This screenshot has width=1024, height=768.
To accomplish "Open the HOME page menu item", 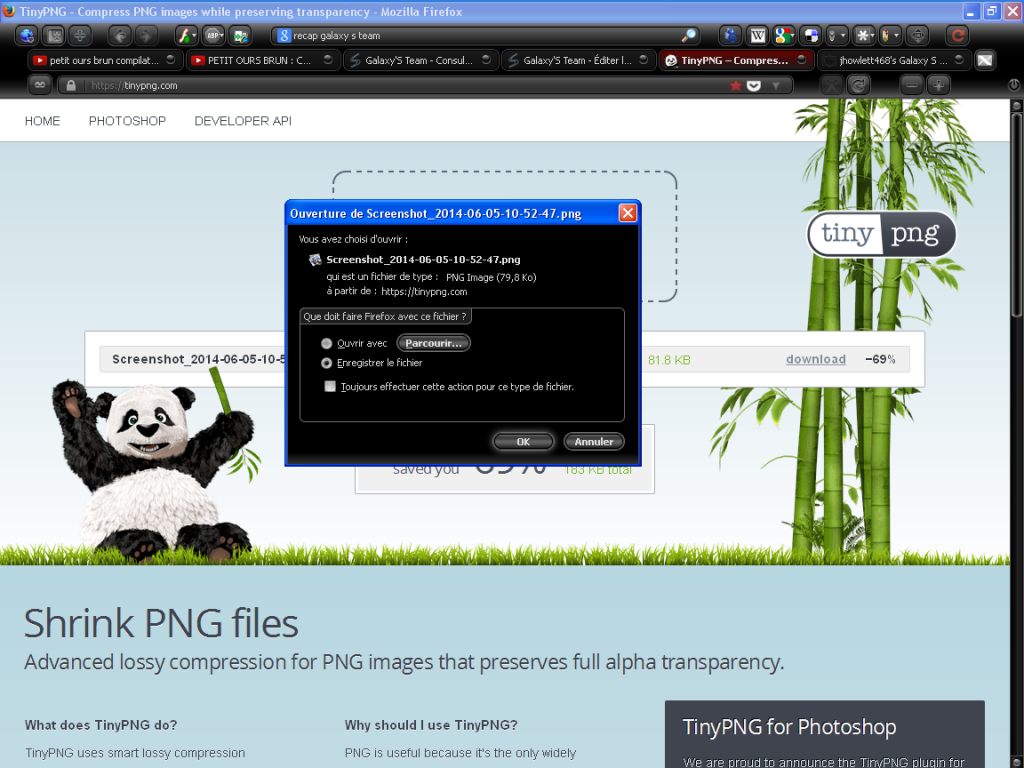I will click(42, 121).
